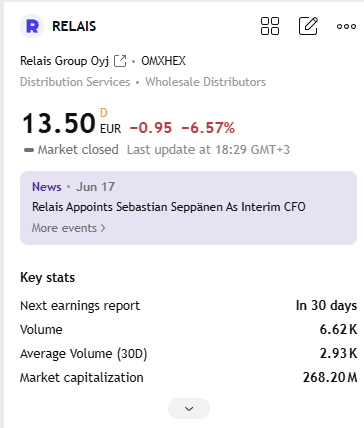Image resolution: width=364 pixels, height=428 pixels.
Task: Click the orange D delayed-data indicator
Action: [104, 113]
